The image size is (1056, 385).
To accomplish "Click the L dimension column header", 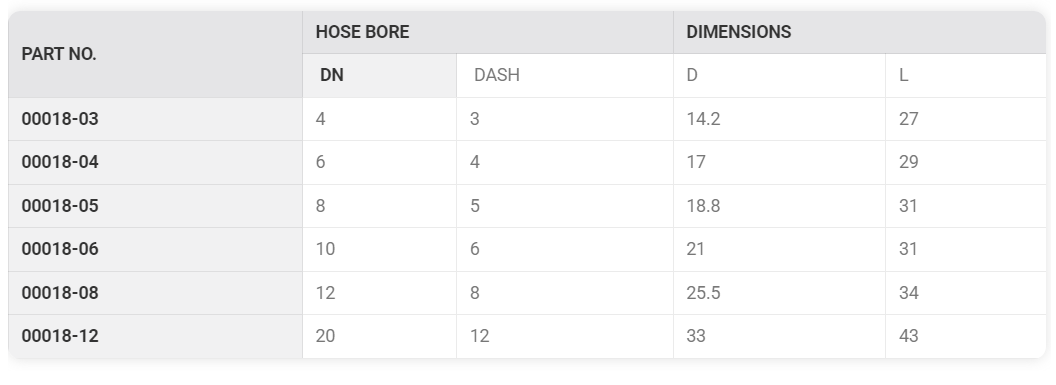I will click(x=966, y=75).
